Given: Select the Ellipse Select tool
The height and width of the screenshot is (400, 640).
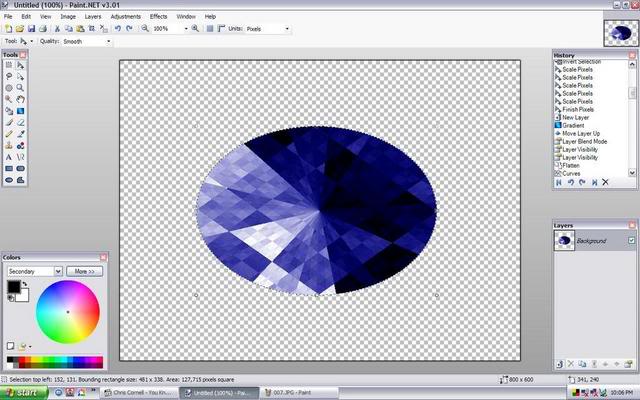Looking at the screenshot, I should pos(9,88).
